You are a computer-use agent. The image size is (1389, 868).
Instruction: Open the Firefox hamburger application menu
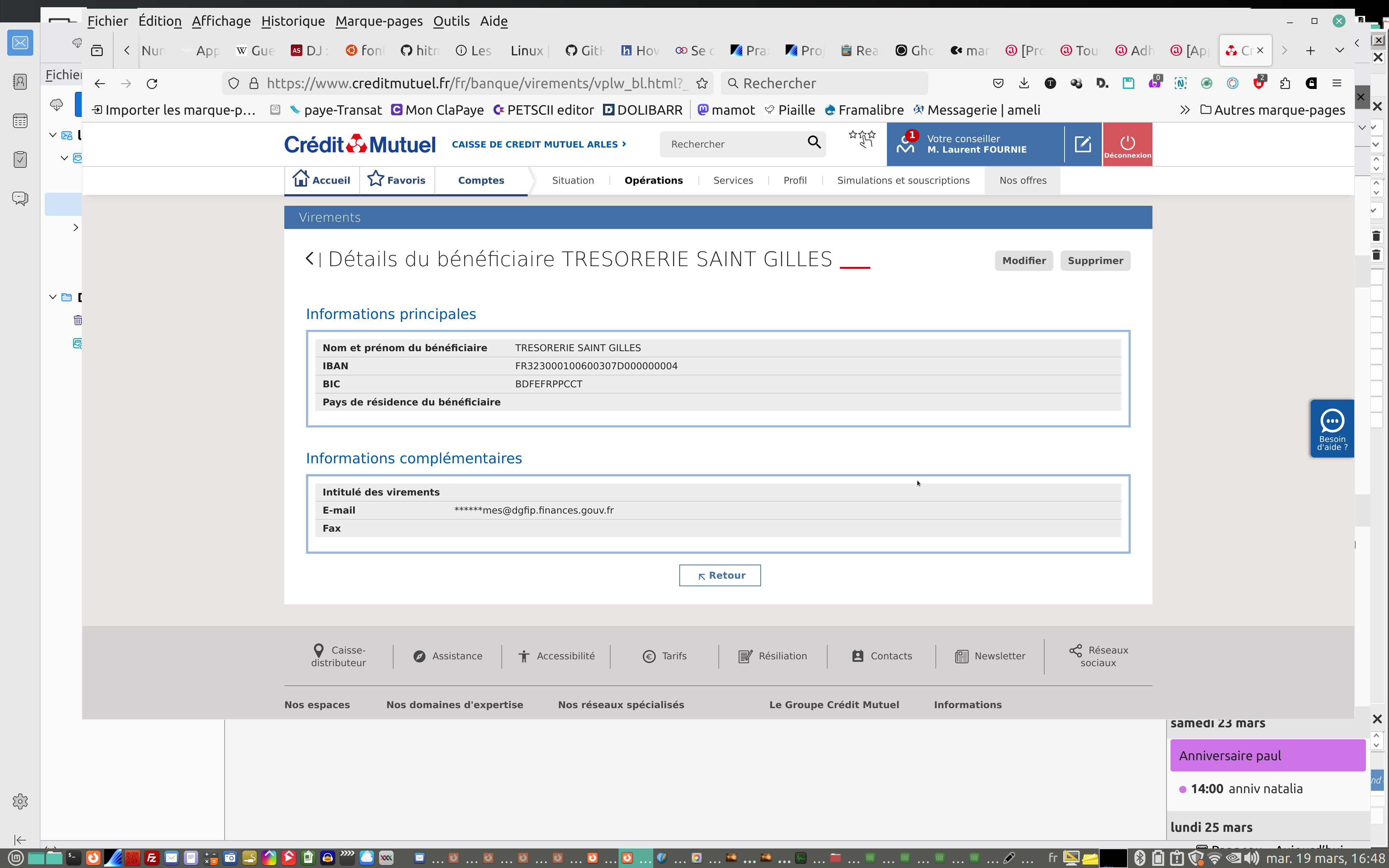1337,84
